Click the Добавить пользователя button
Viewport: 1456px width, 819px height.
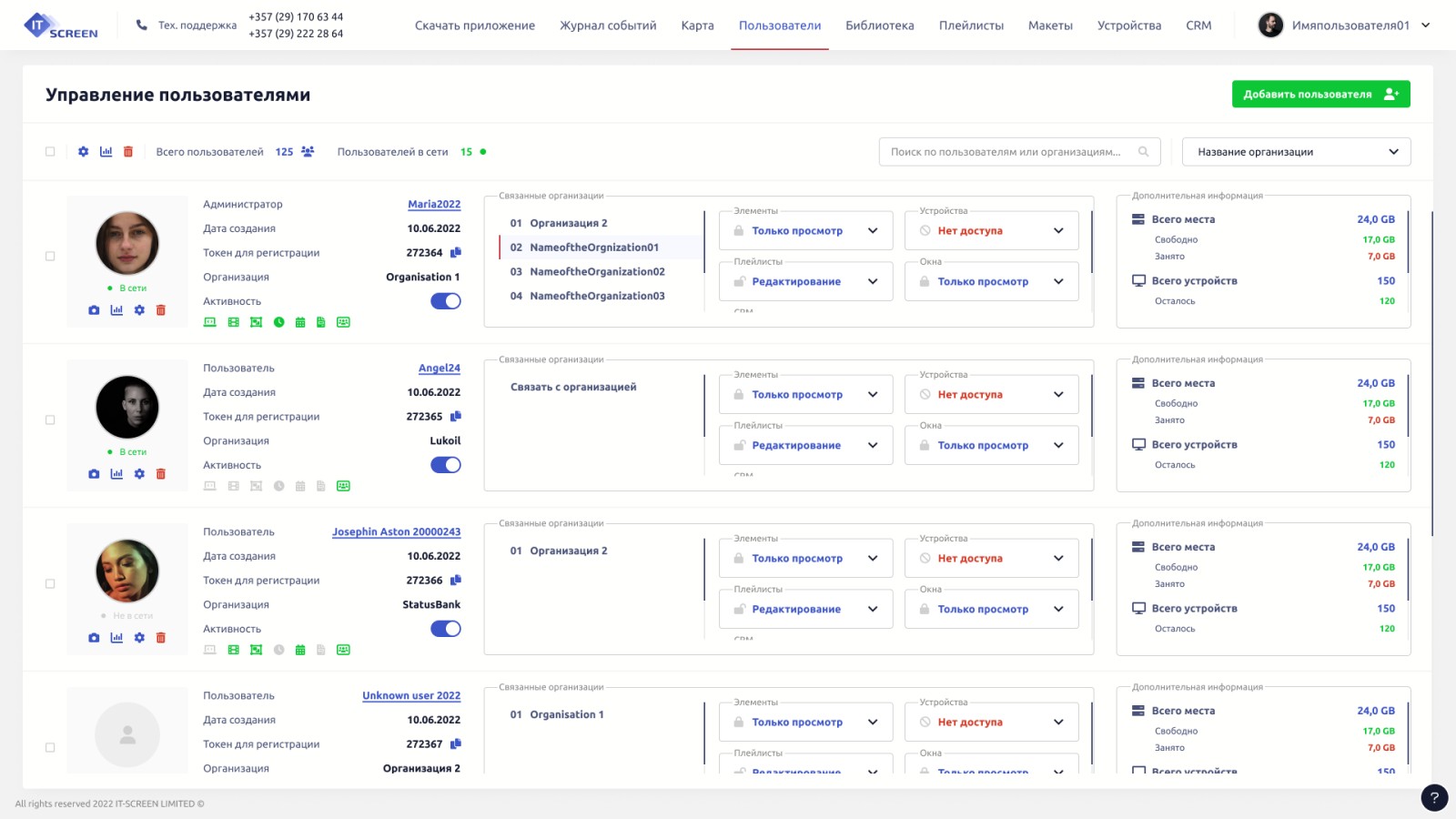[x=1320, y=94]
